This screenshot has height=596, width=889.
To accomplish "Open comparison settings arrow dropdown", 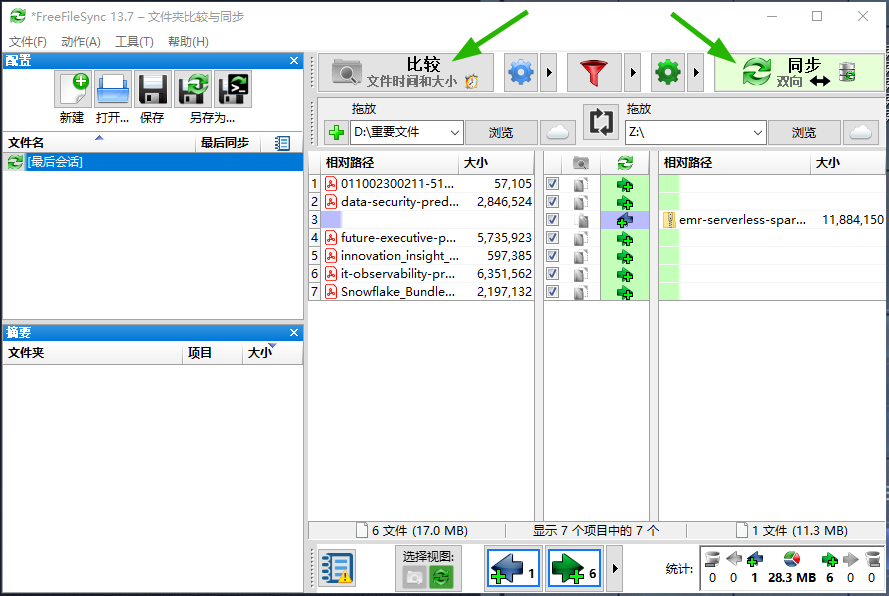I will point(548,73).
